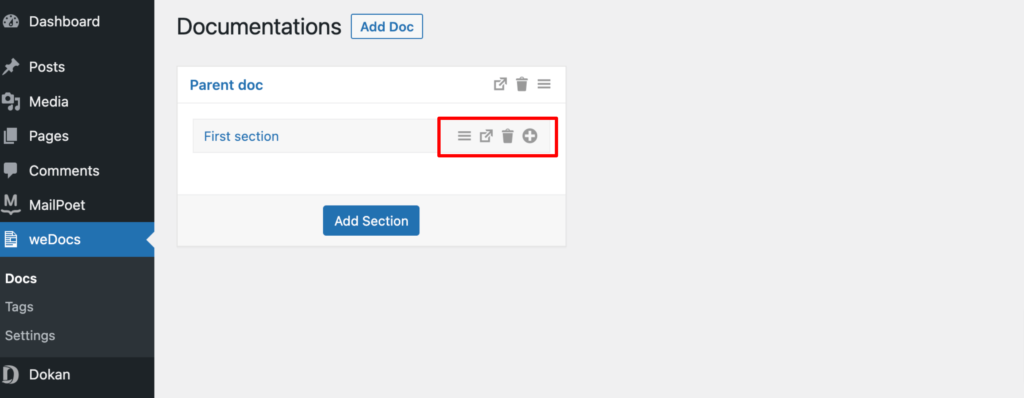The width and height of the screenshot is (1024, 398).
Task: Open First section external link icon
Action: 487,136
